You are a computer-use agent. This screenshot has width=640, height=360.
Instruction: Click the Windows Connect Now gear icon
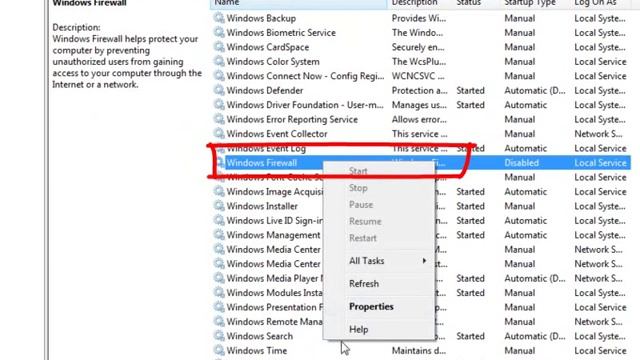[219, 76]
